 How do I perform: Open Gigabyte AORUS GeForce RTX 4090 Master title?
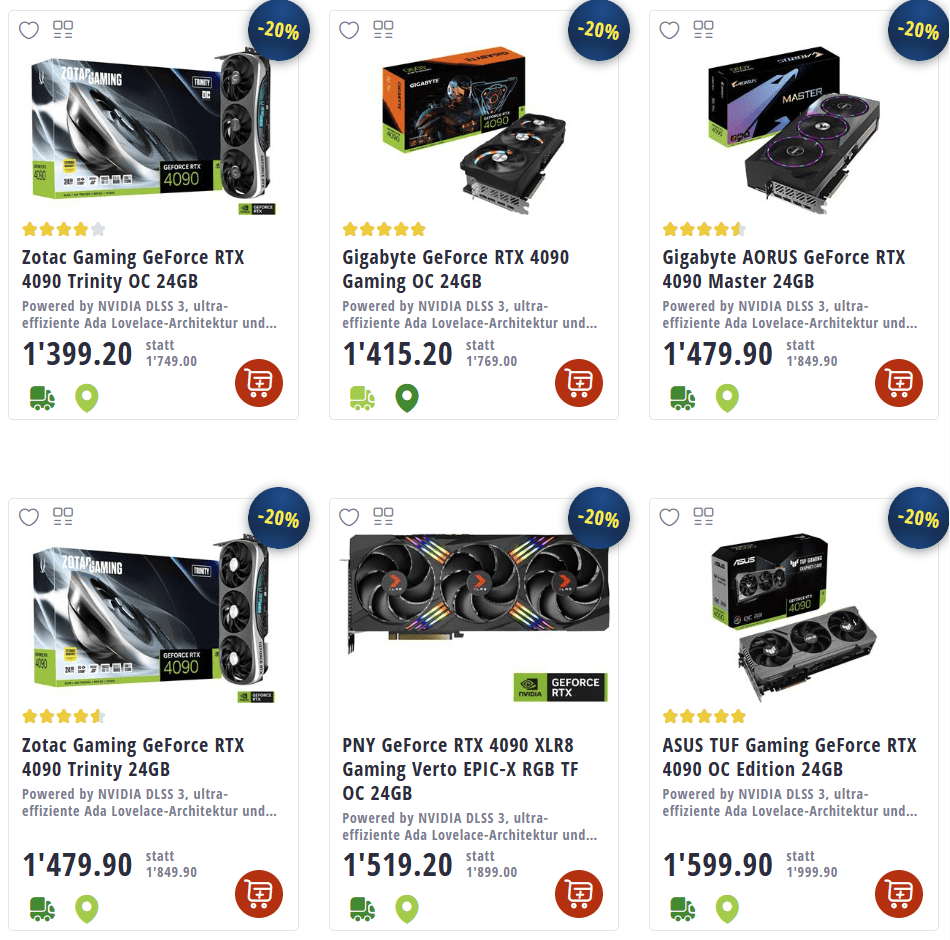783,269
